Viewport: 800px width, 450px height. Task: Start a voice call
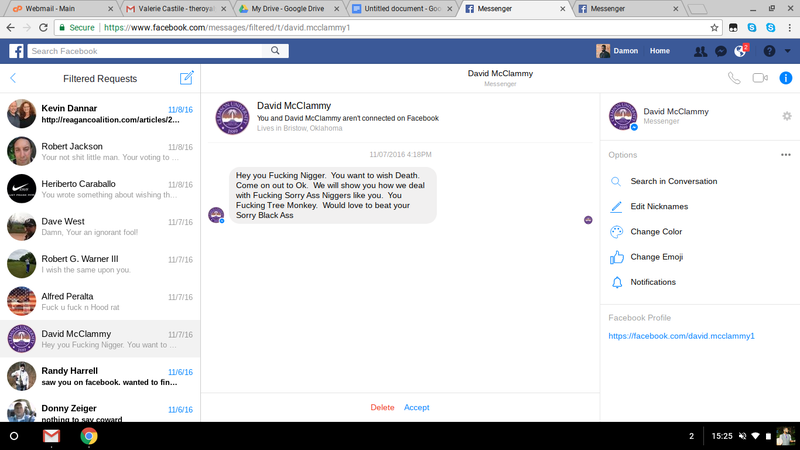tap(734, 78)
